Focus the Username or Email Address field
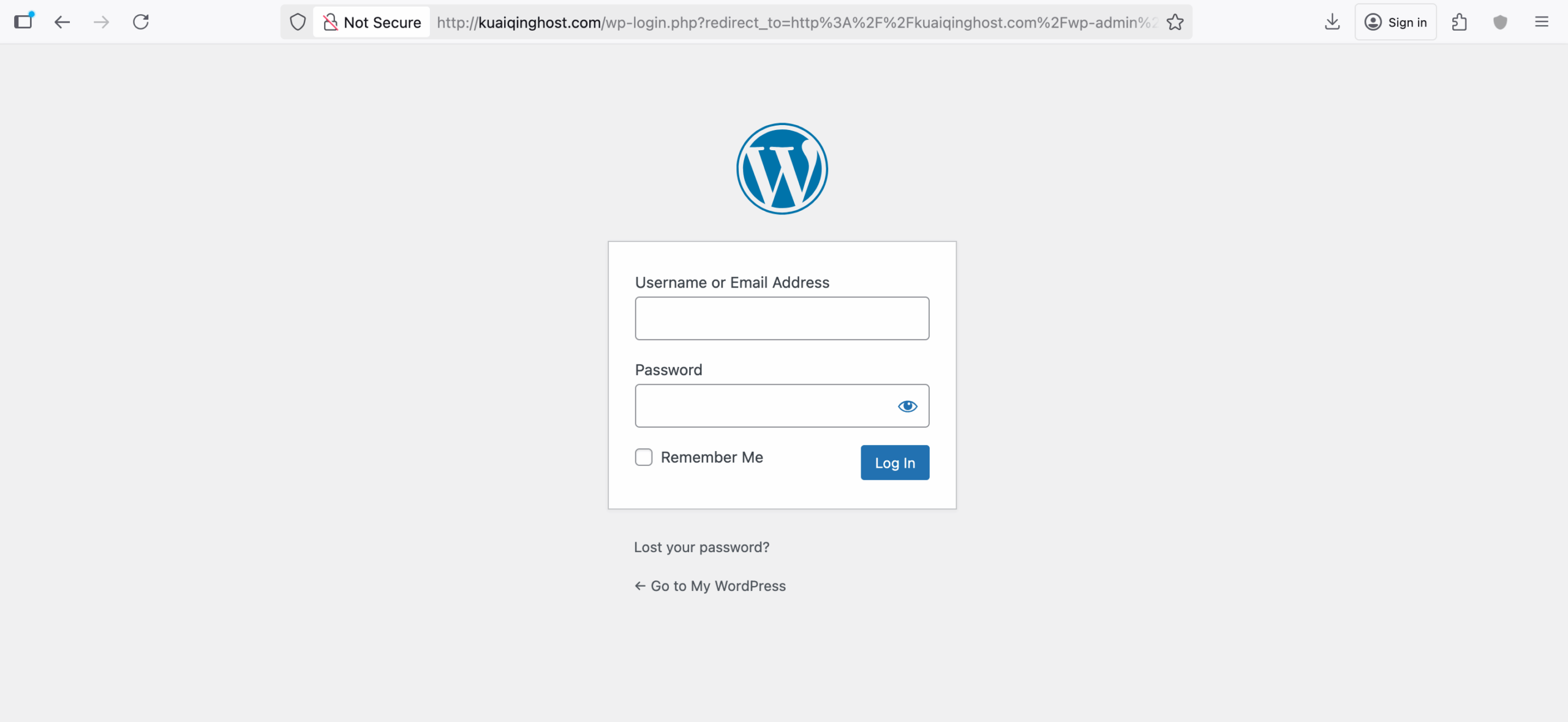Image resolution: width=1568 pixels, height=722 pixels. tap(782, 319)
